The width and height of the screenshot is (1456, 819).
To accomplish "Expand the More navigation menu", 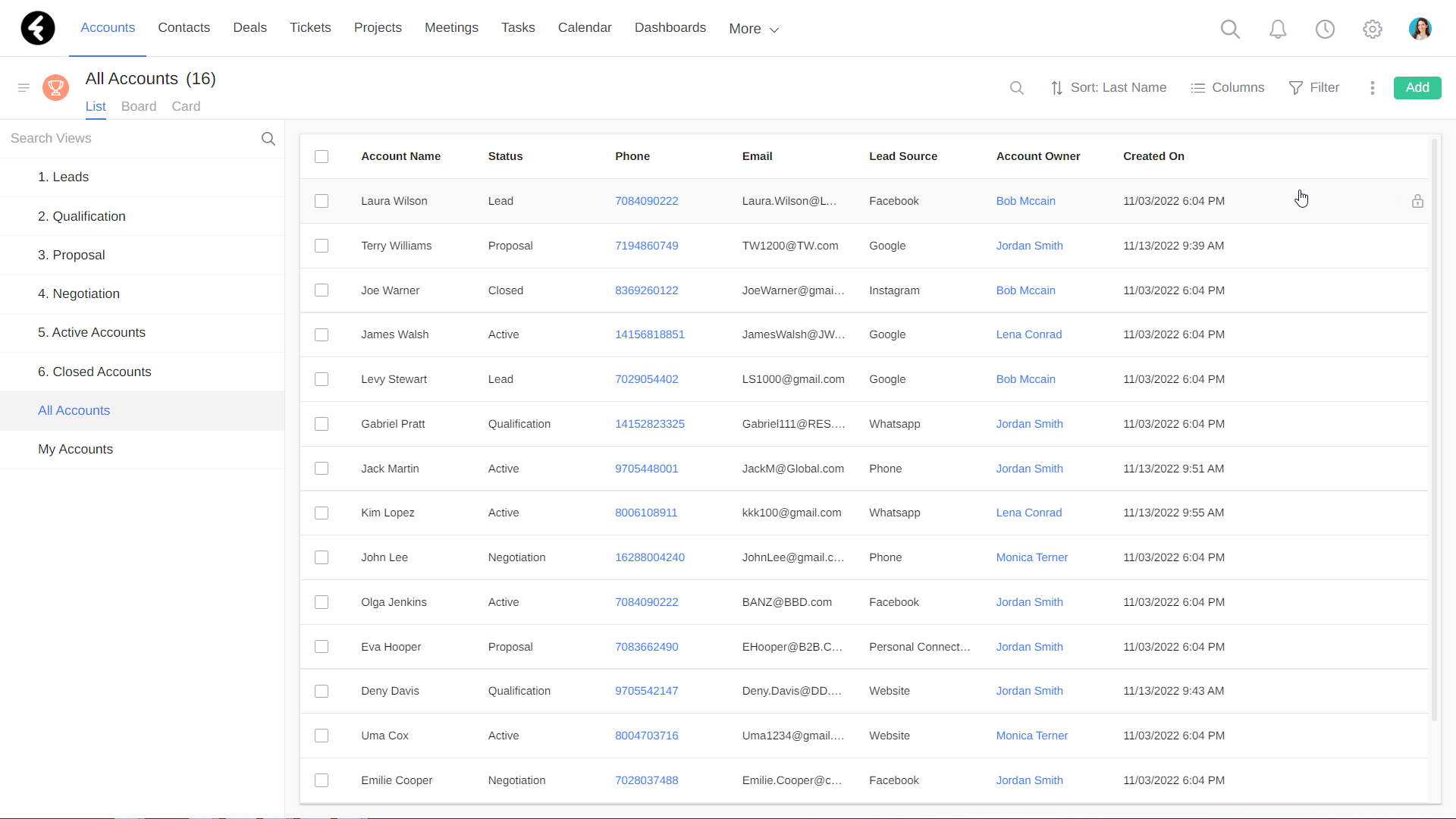I will pyautogui.click(x=754, y=29).
